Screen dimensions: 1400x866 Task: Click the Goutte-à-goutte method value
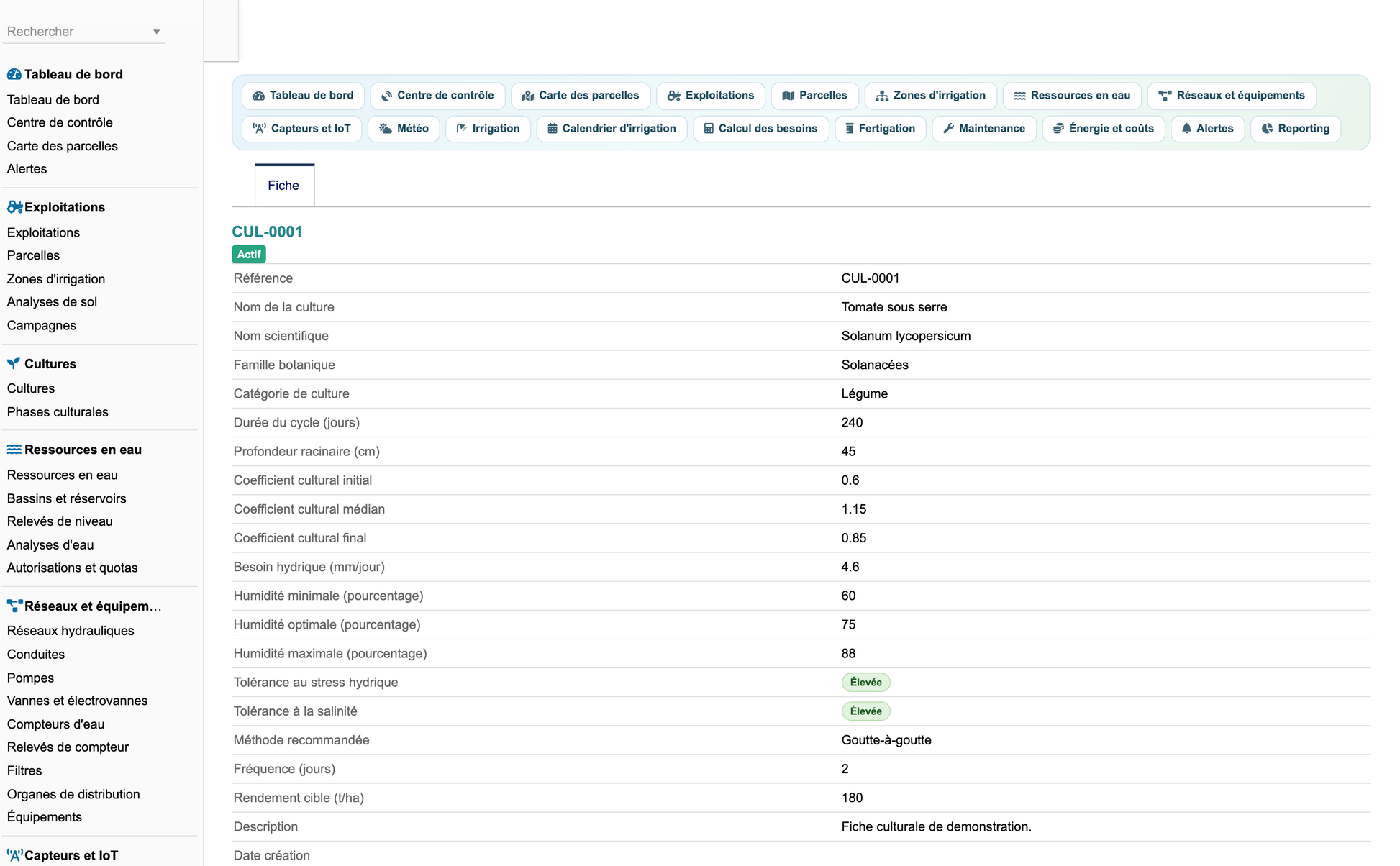point(886,740)
